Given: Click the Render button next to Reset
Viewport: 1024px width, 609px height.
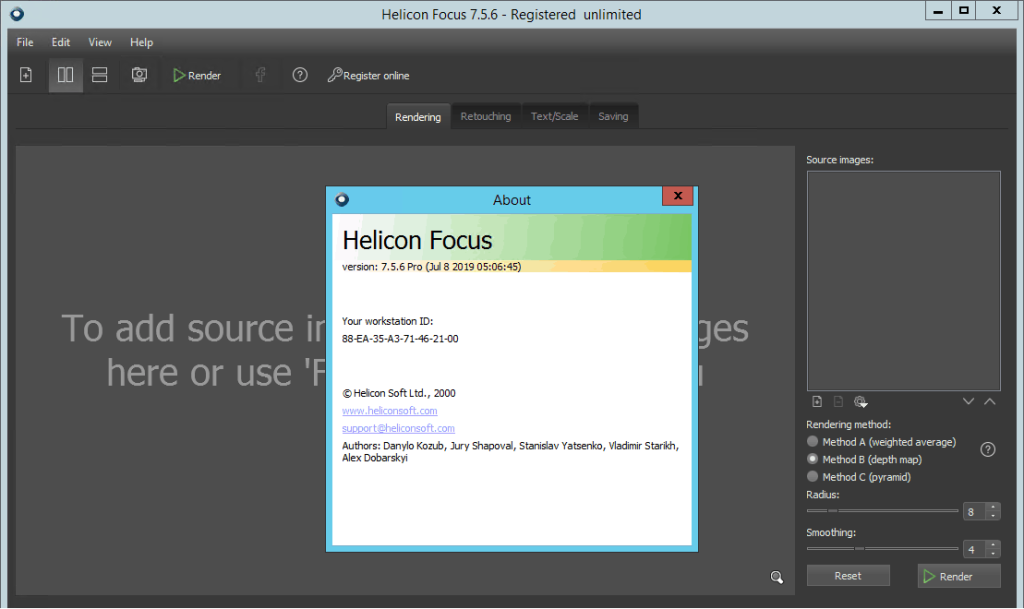Looking at the screenshot, I should click(959, 576).
